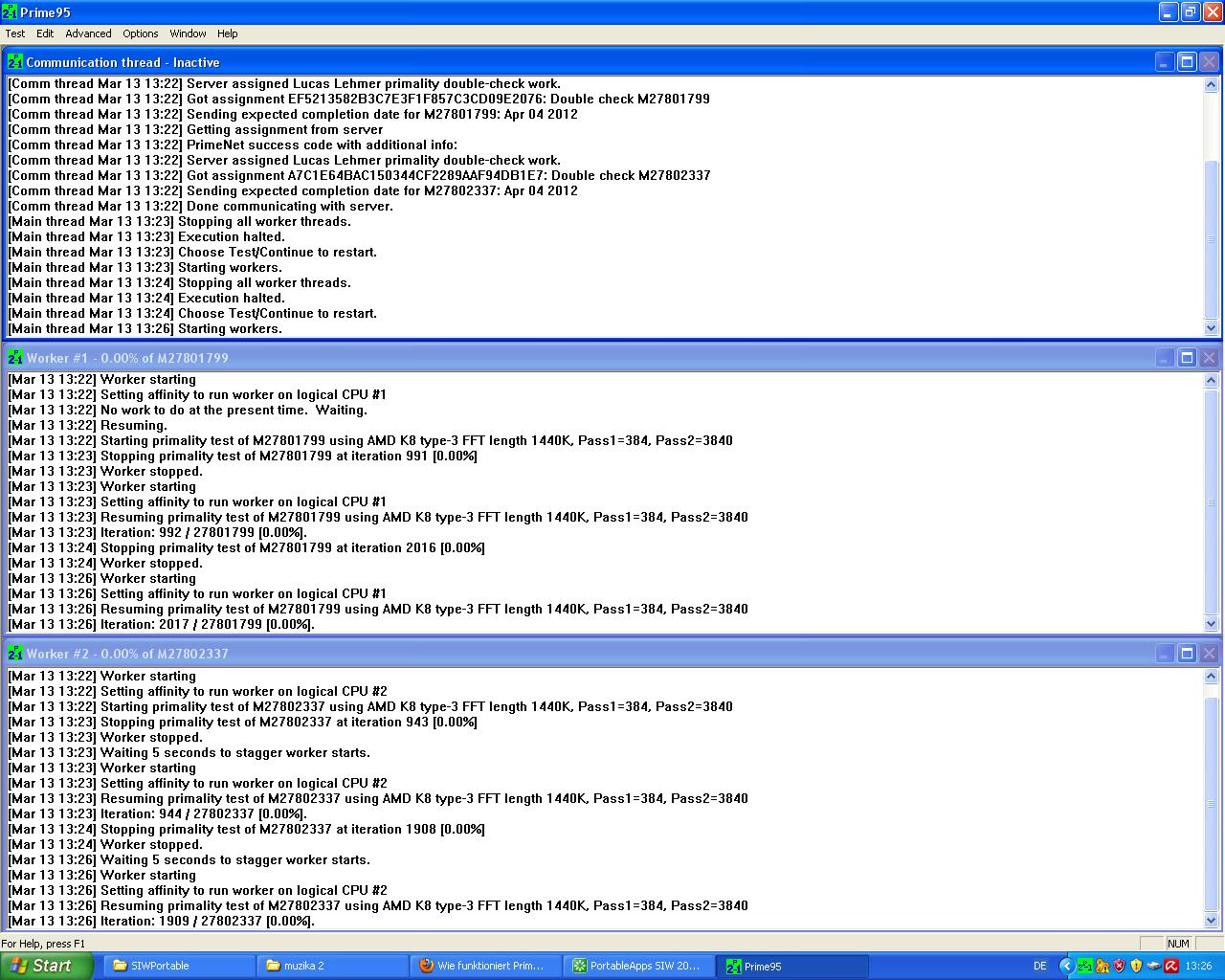The image size is (1225, 980).
Task: Minimize the Communication thread window
Action: (1164, 62)
